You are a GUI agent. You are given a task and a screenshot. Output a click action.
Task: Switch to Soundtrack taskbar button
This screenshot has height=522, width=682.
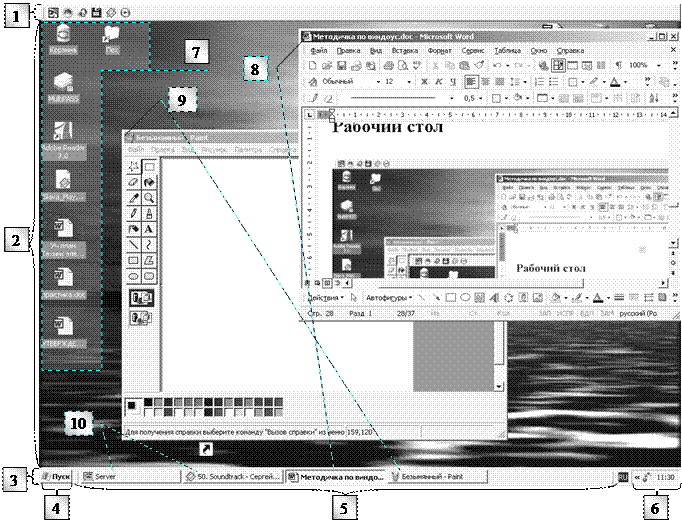pyautogui.click(x=233, y=476)
